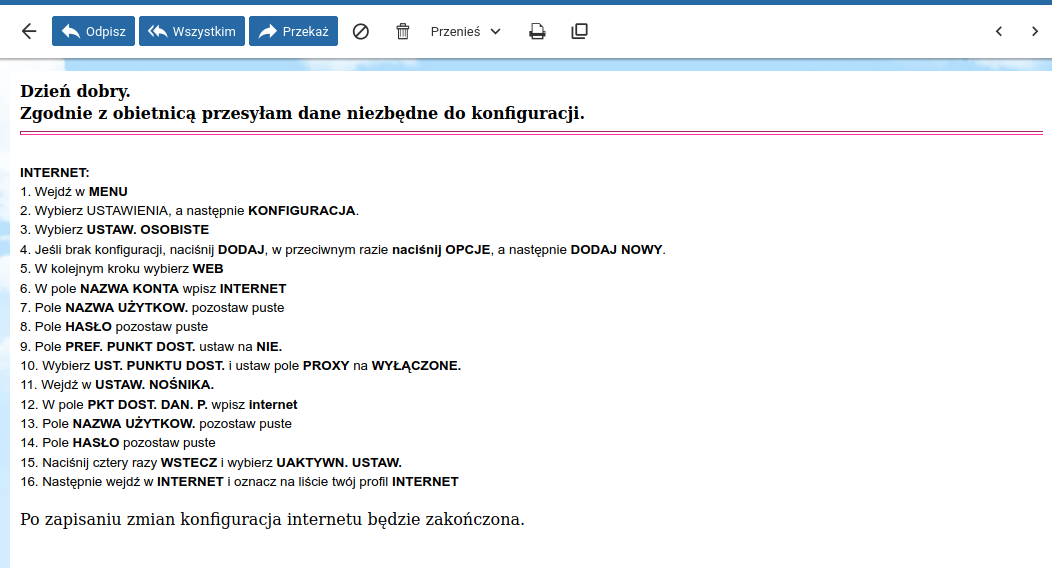This screenshot has width=1052, height=568.
Task: Print the message using printer icon
Action: (x=537, y=31)
